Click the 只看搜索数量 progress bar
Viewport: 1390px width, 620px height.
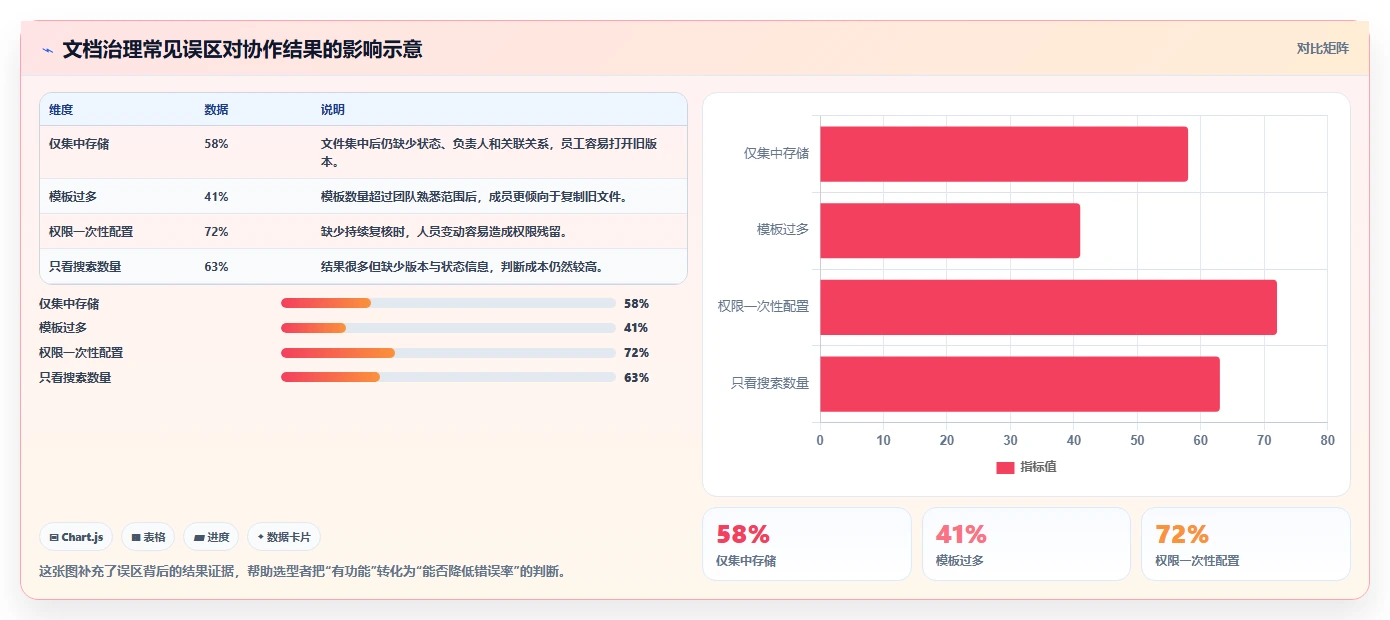click(x=448, y=377)
